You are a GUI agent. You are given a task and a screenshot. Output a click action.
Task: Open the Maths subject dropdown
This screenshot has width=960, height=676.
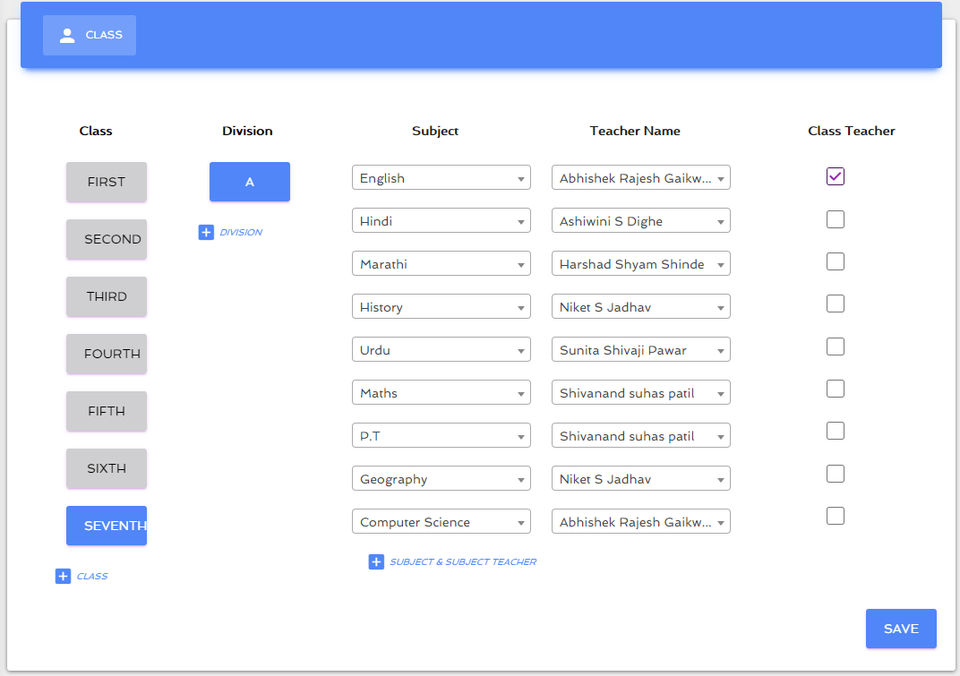[441, 392]
